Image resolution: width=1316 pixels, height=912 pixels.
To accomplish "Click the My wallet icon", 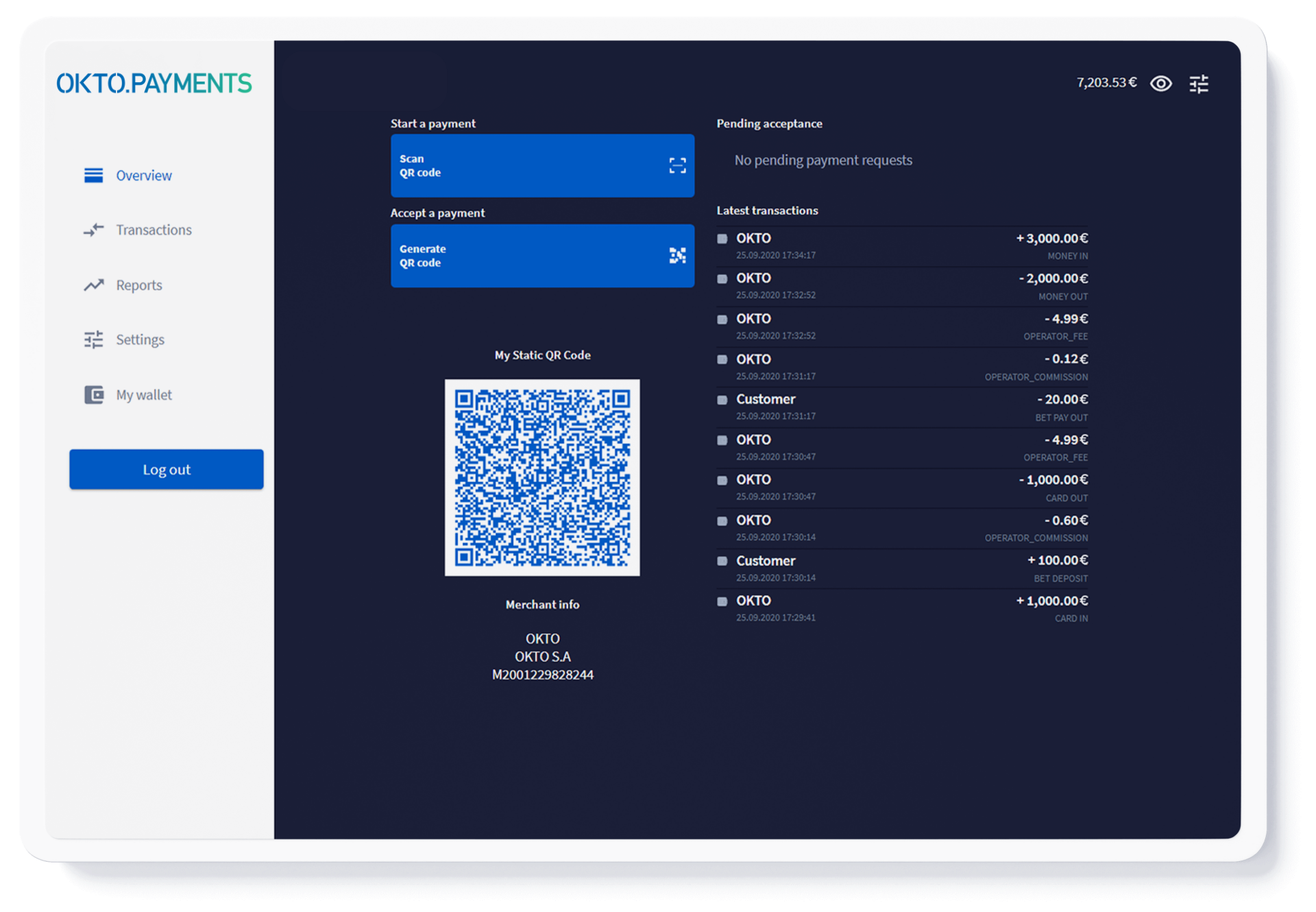I will click(93, 395).
